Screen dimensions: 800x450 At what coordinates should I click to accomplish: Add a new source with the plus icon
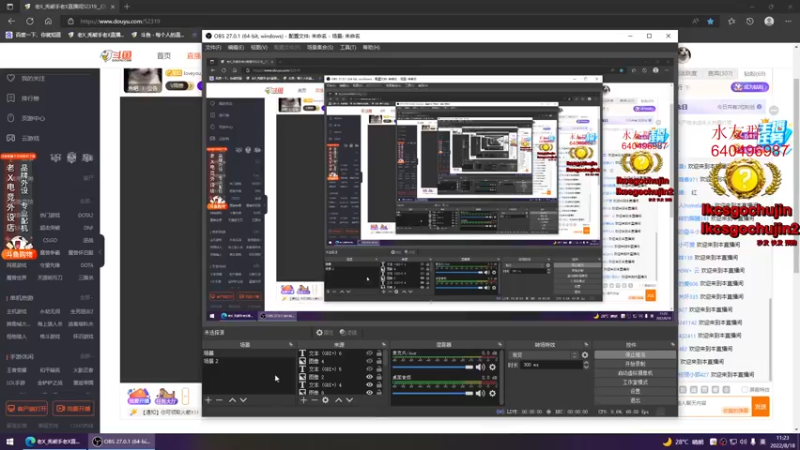(x=304, y=401)
